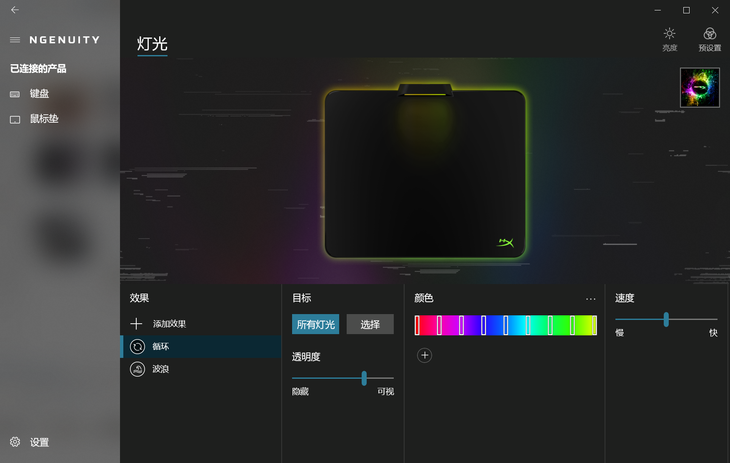Click the colorful preset thumbnail
This screenshot has height=463, width=730.
700,88
